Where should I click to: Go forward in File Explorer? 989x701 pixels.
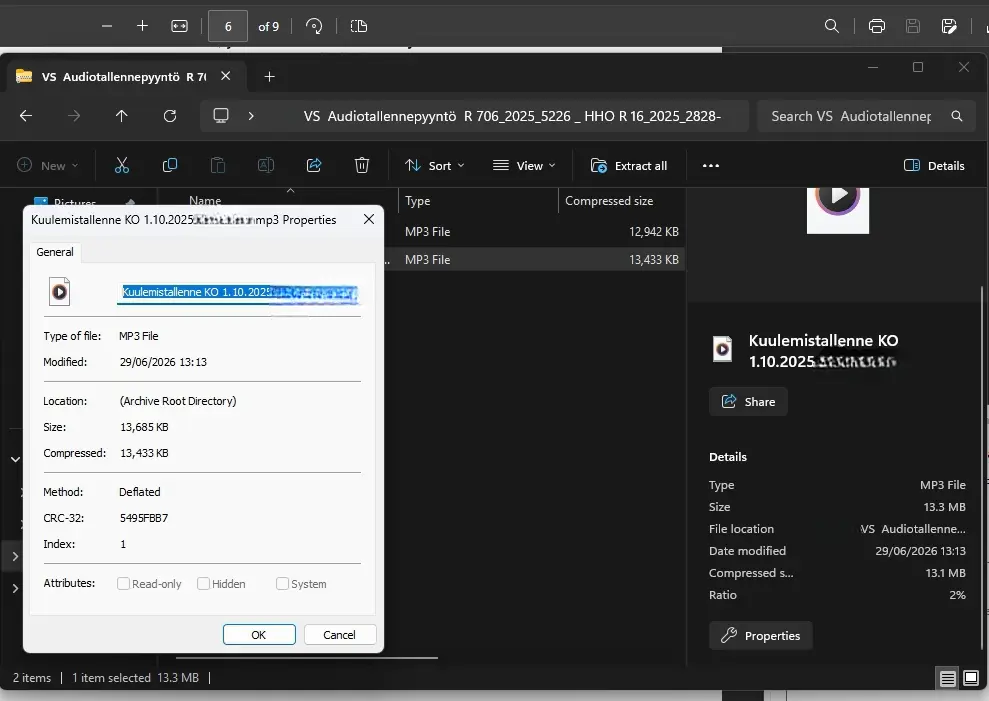[x=74, y=115]
